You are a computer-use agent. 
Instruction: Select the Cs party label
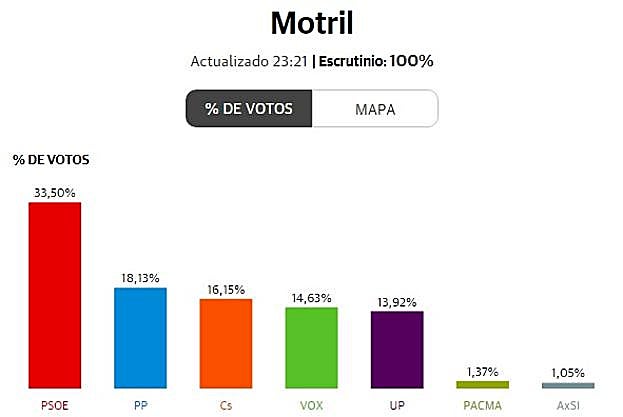click(226, 405)
